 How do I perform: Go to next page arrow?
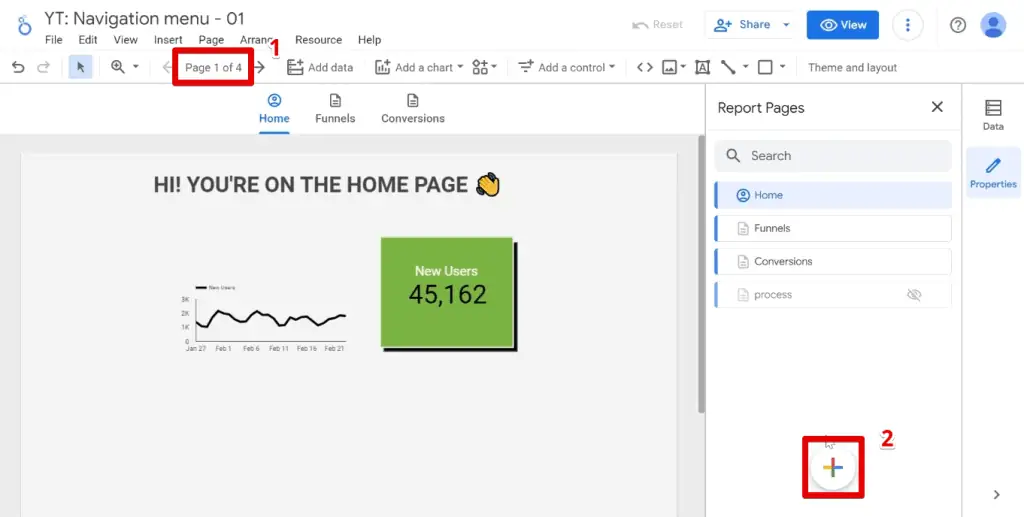(260, 67)
